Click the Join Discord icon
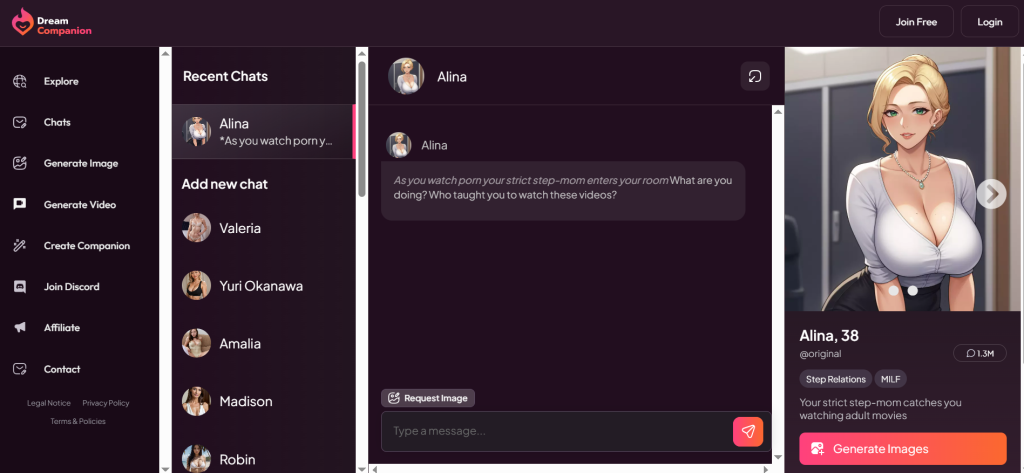The image size is (1024, 473). click(x=20, y=287)
